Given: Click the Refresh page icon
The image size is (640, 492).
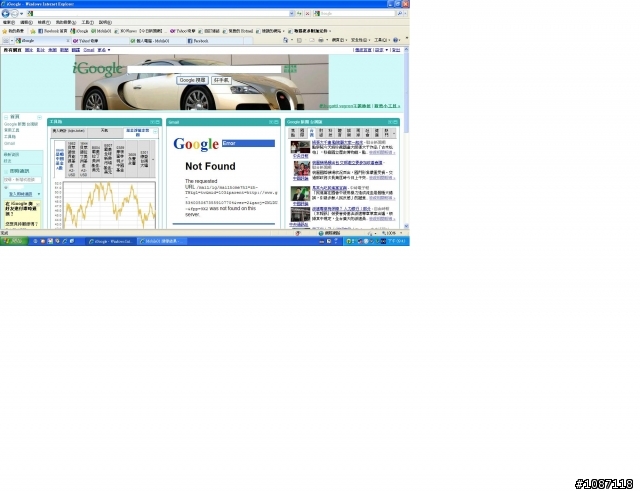Looking at the screenshot, I should 300,13.
